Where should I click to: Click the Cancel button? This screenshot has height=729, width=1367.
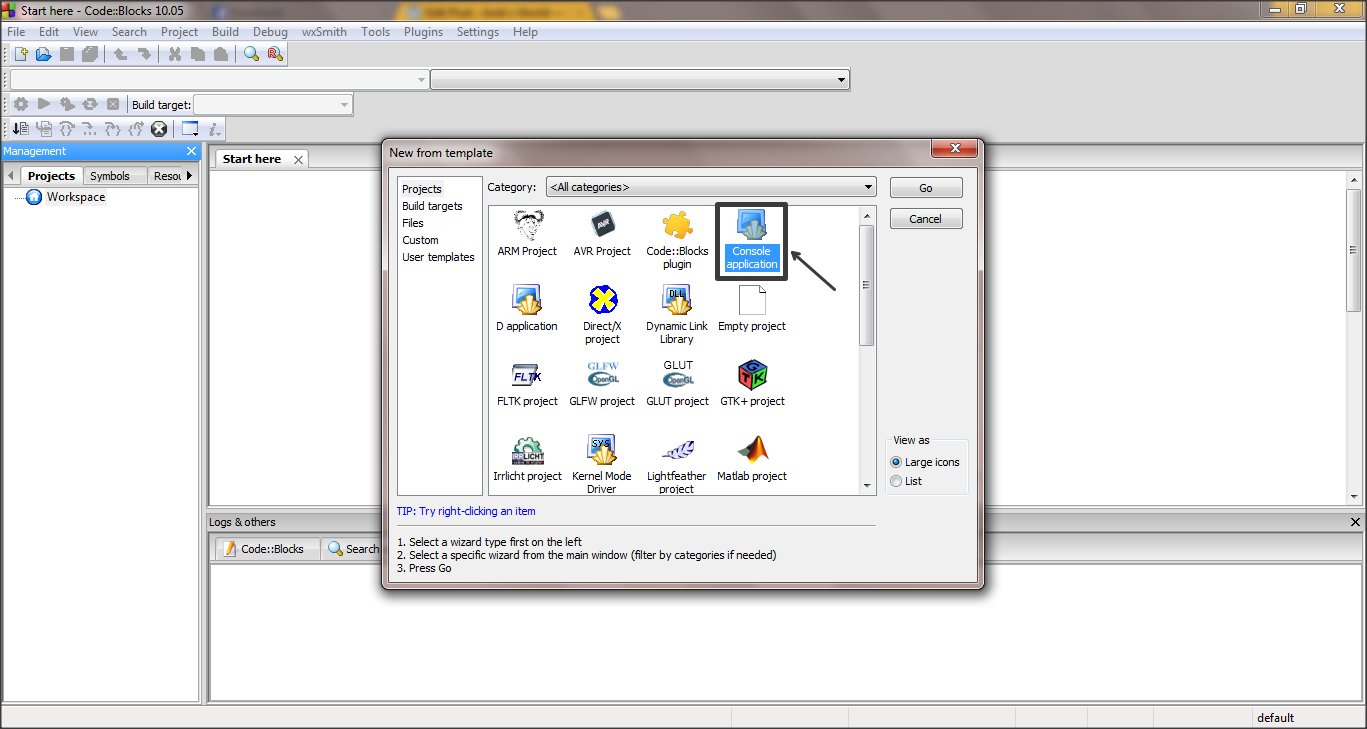point(926,219)
